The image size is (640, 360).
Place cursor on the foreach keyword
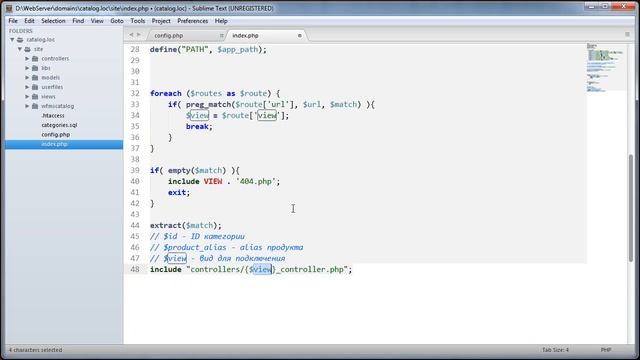[166, 93]
